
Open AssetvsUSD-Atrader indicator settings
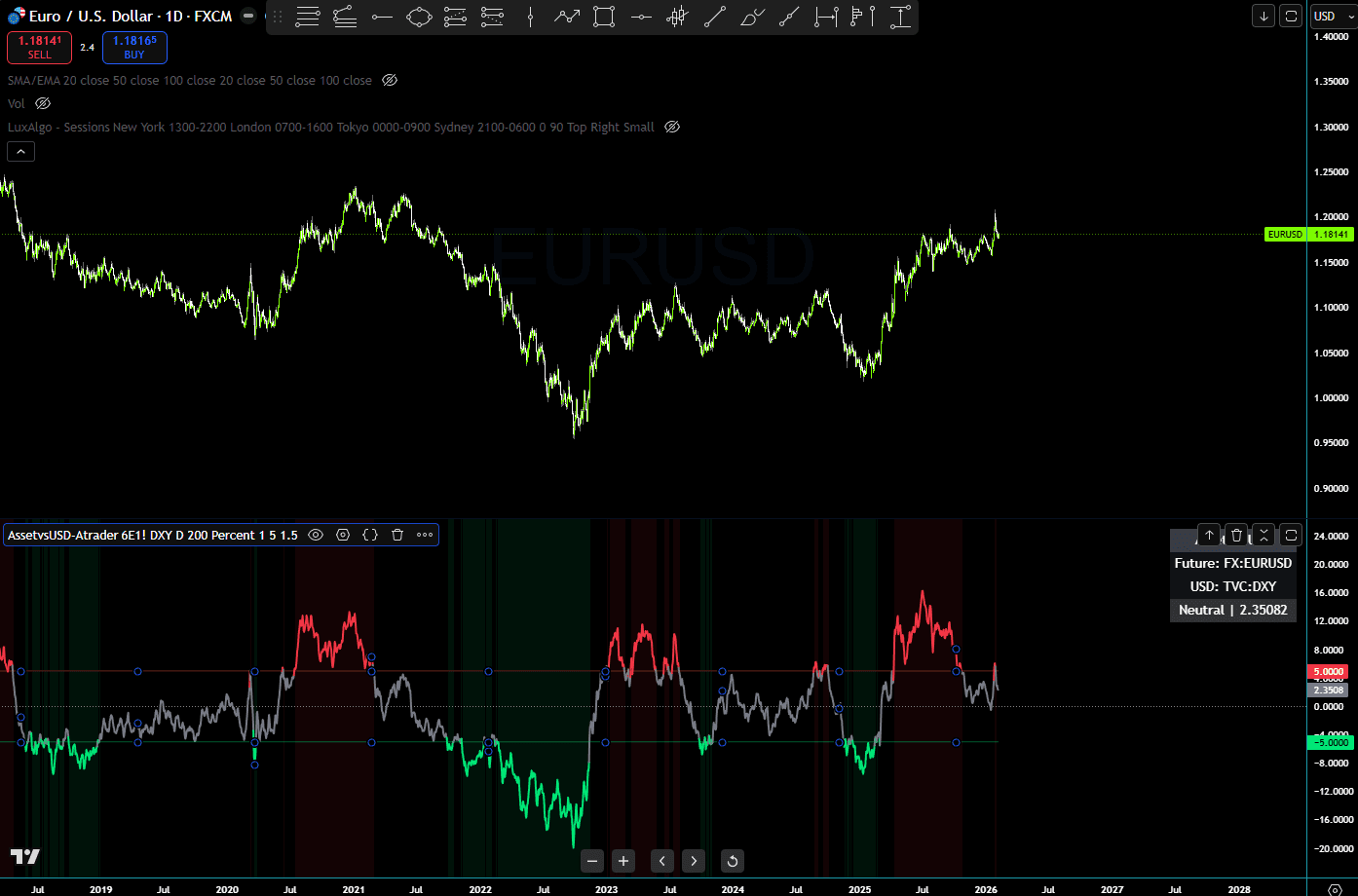[343, 535]
